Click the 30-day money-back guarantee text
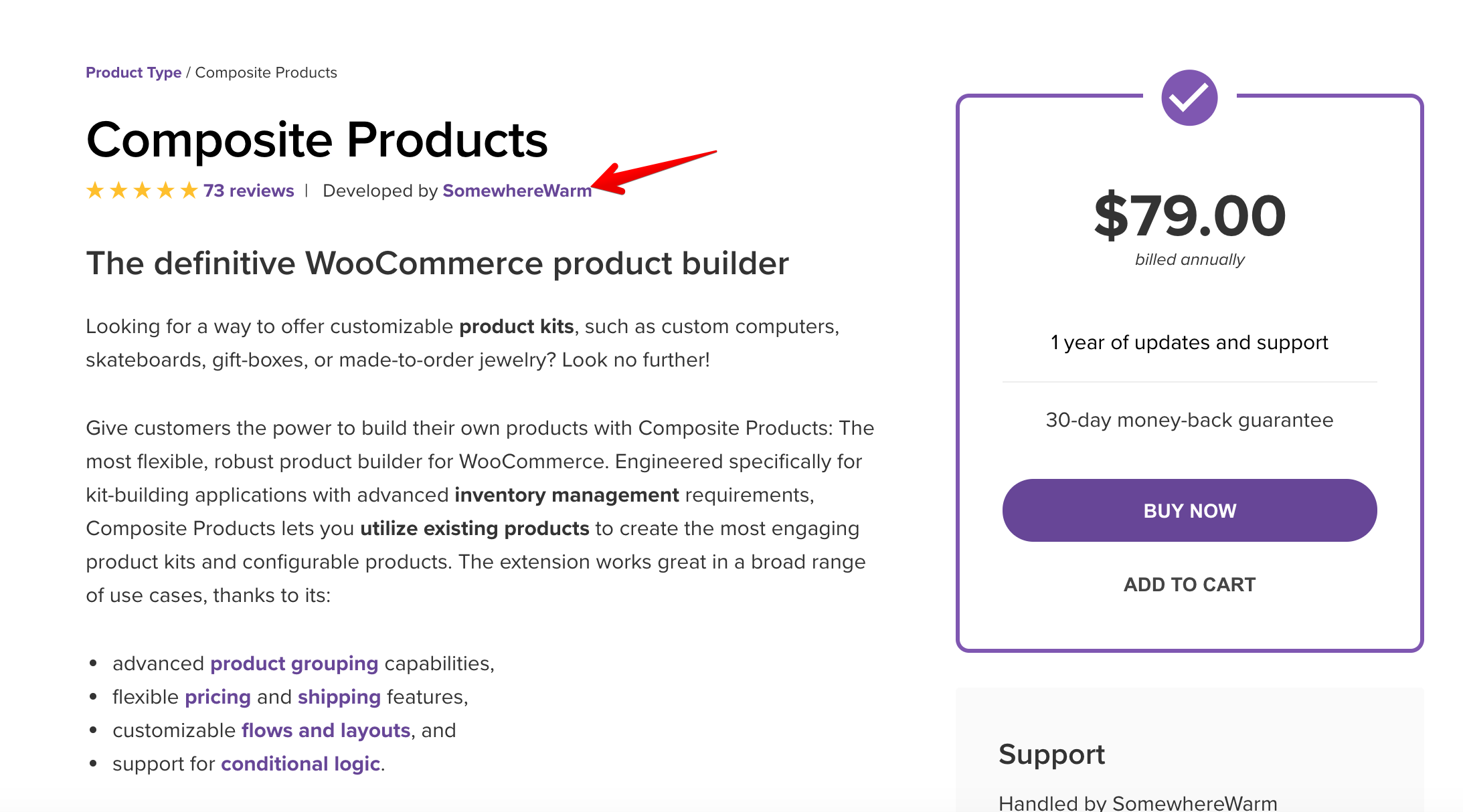Image resolution: width=1463 pixels, height=812 pixels. pos(1189,420)
